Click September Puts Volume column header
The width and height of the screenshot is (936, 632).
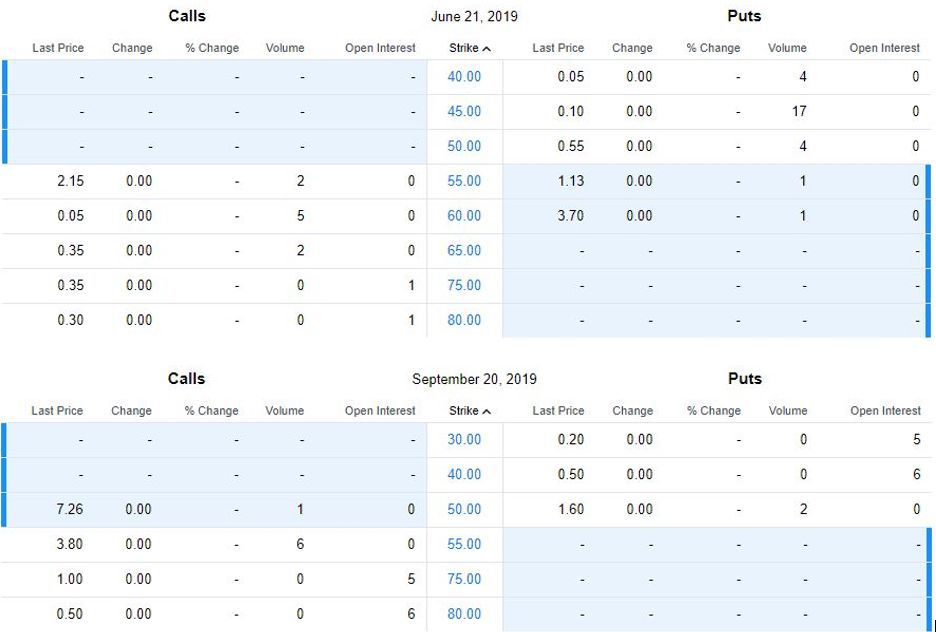[788, 411]
